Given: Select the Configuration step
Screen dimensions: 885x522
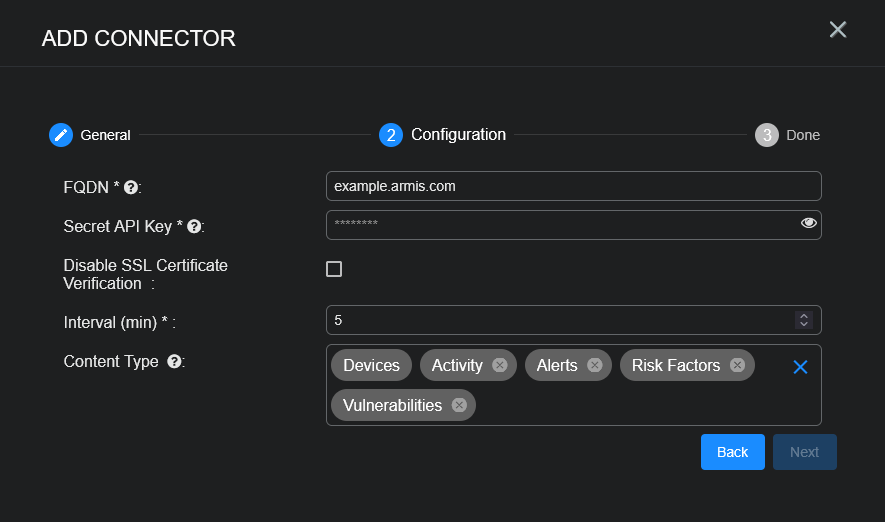Looking at the screenshot, I should click(x=391, y=135).
